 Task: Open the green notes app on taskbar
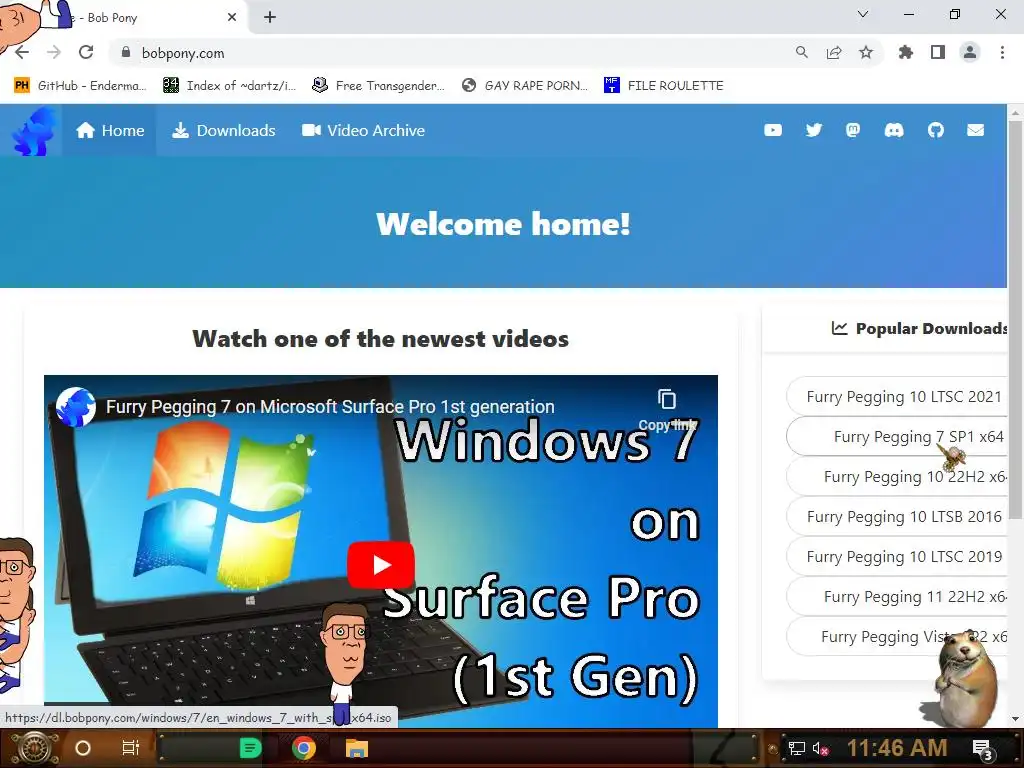coord(250,748)
